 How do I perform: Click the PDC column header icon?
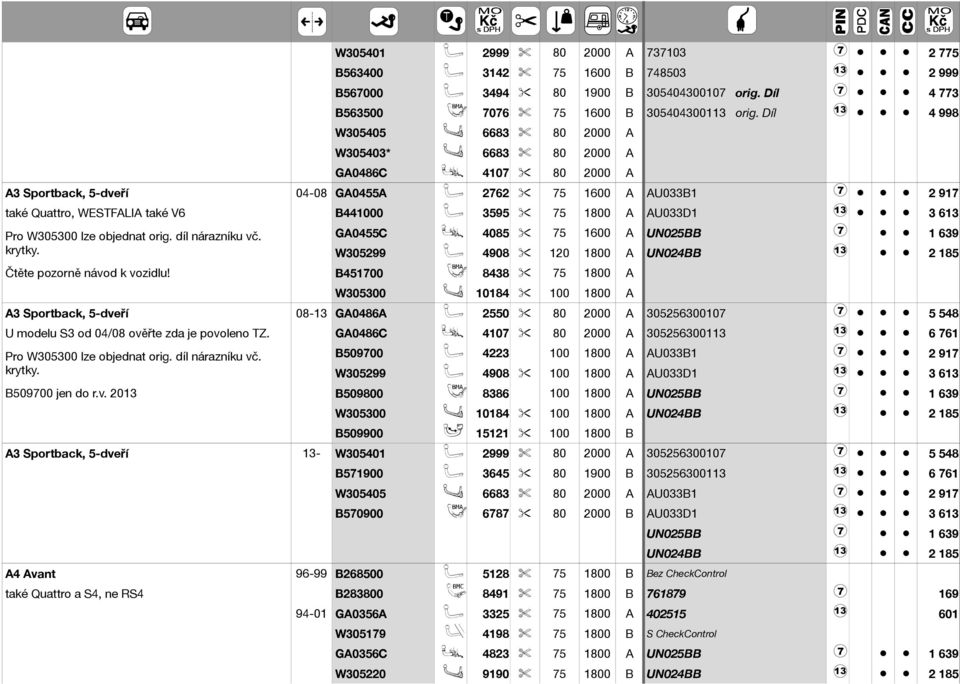click(861, 21)
